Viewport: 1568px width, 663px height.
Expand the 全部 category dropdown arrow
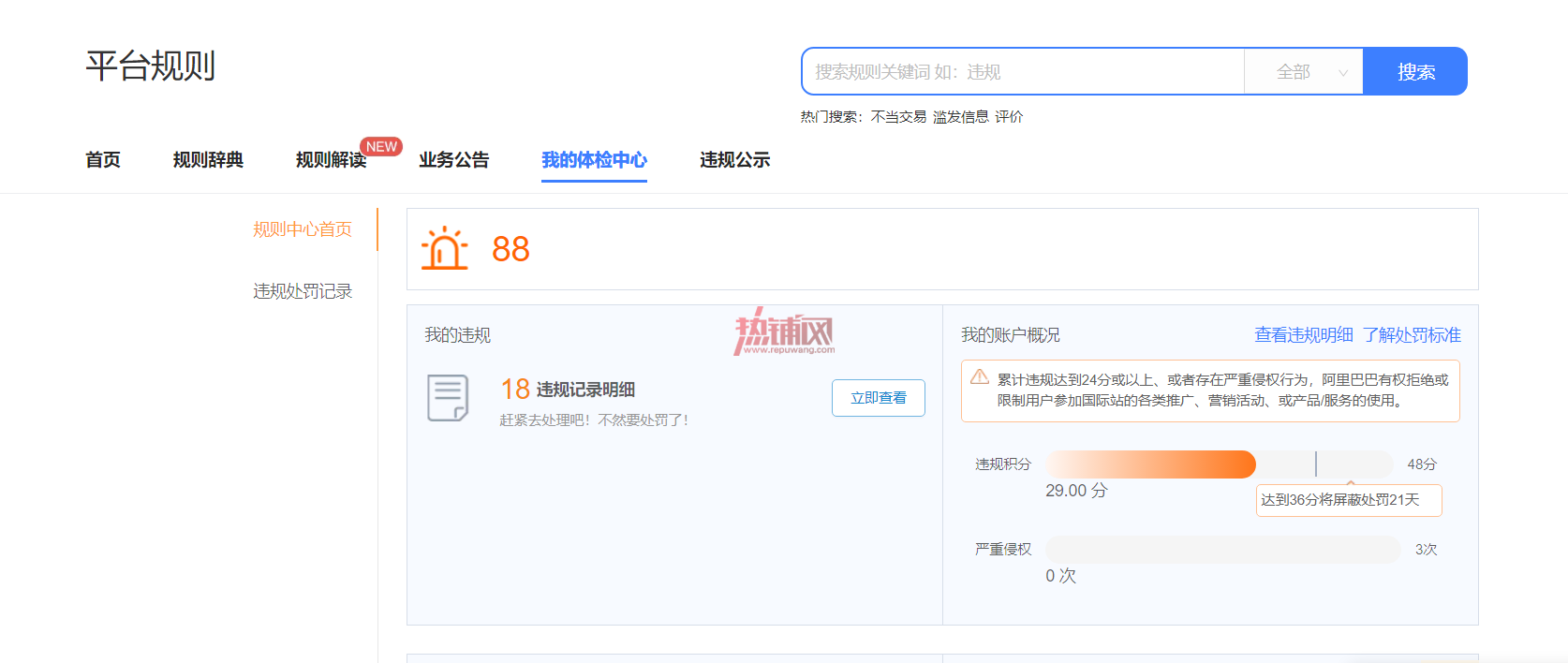[1343, 73]
